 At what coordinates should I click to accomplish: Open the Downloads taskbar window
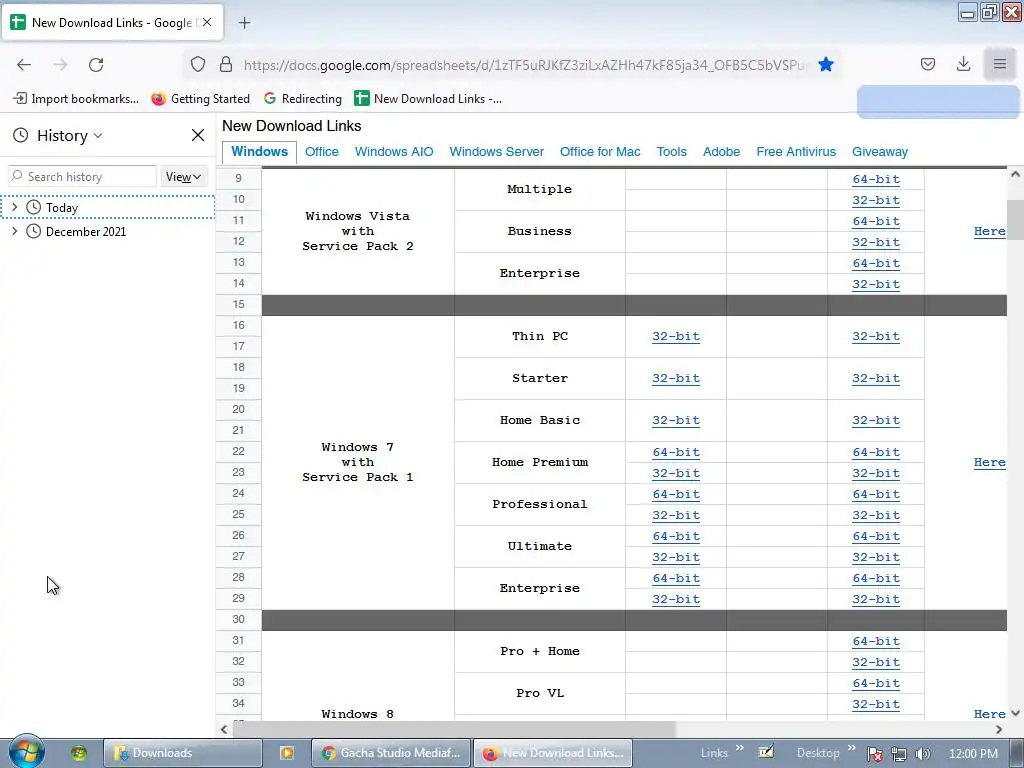click(x=182, y=753)
